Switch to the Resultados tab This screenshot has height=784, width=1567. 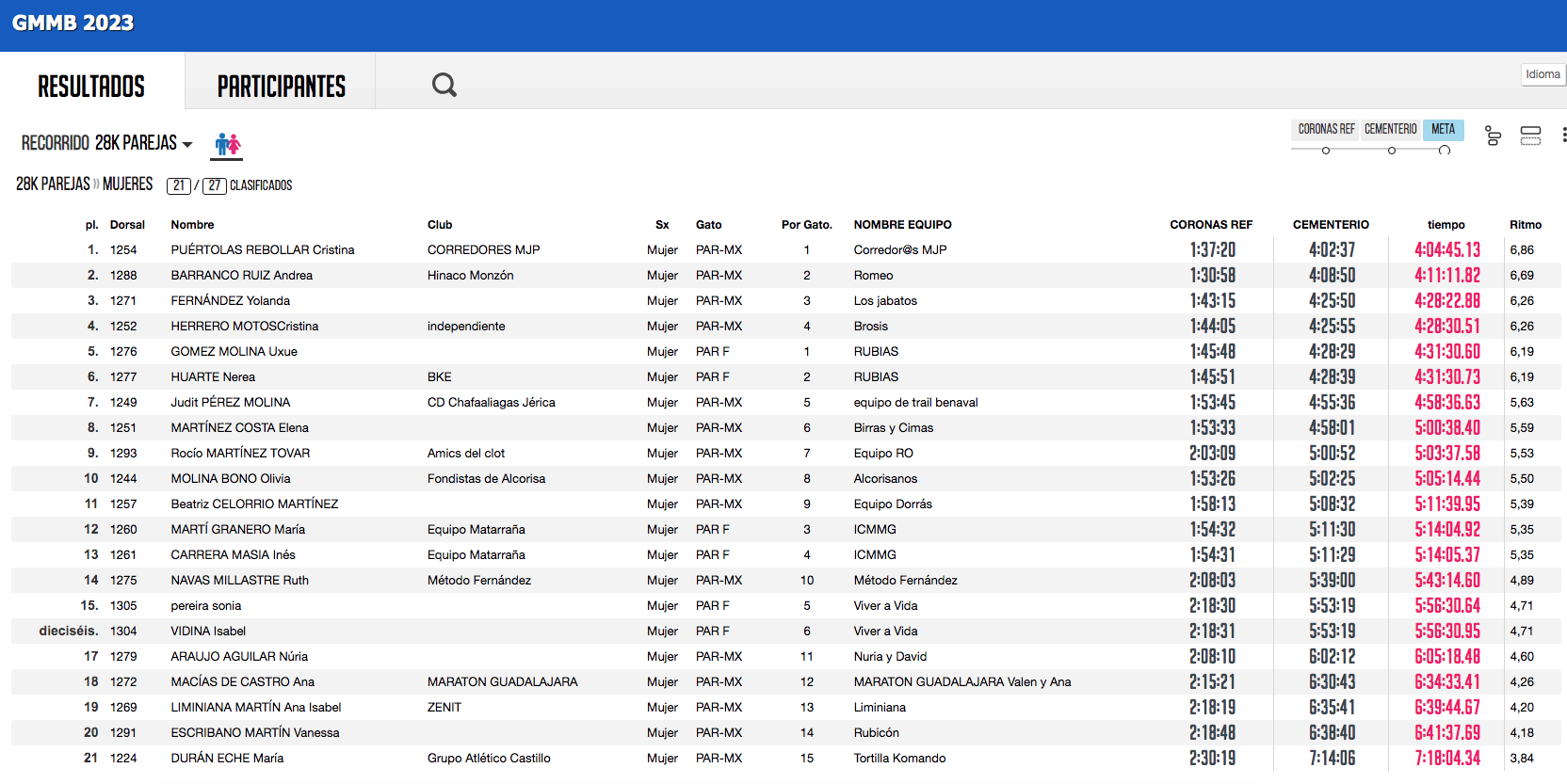coord(91,87)
